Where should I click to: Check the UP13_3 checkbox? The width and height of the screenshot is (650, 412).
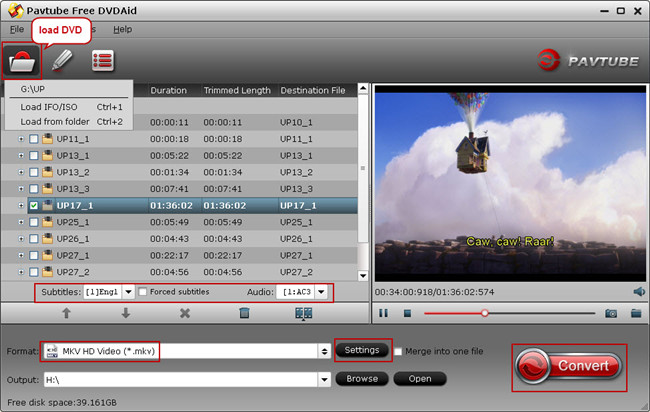click(x=34, y=189)
